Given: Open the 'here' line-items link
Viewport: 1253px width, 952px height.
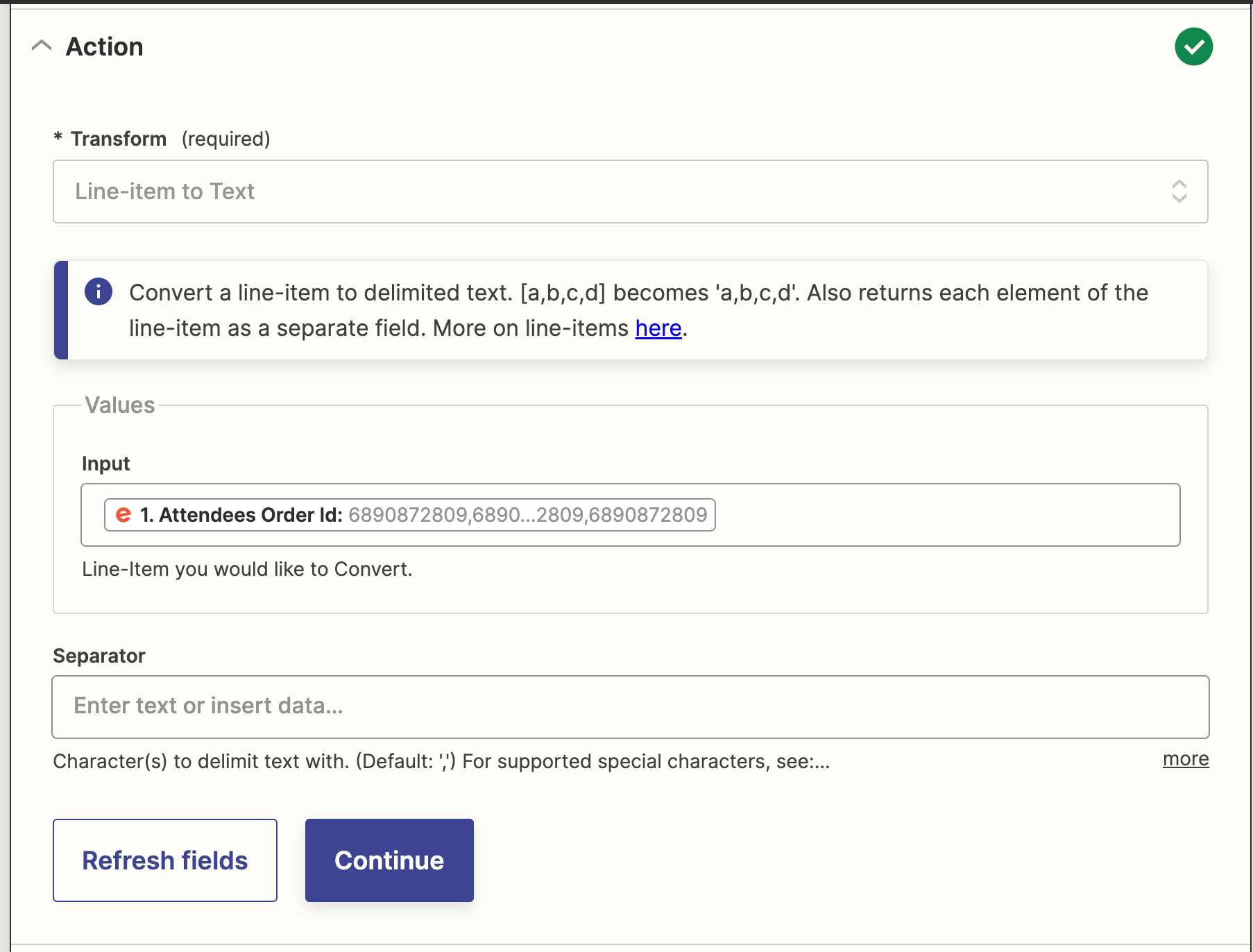Looking at the screenshot, I should 658,328.
